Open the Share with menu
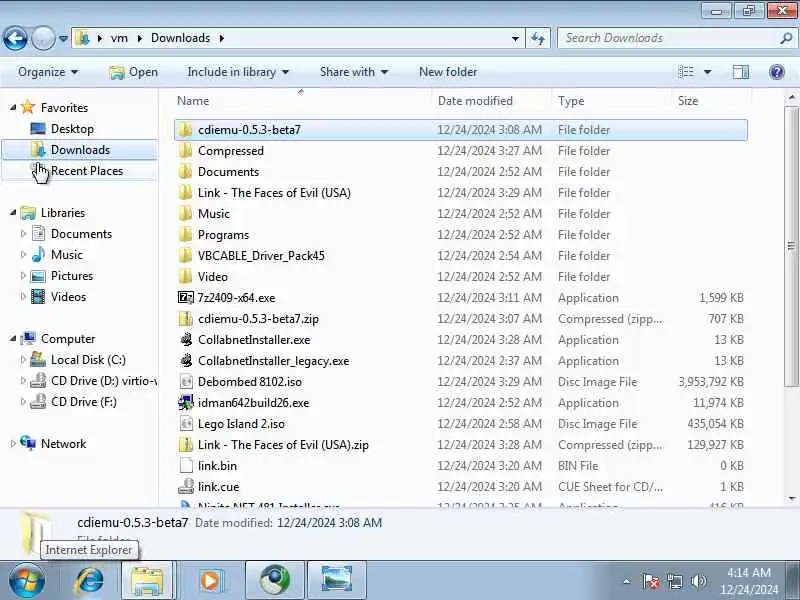The image size is (800, 600). point(354,72)
